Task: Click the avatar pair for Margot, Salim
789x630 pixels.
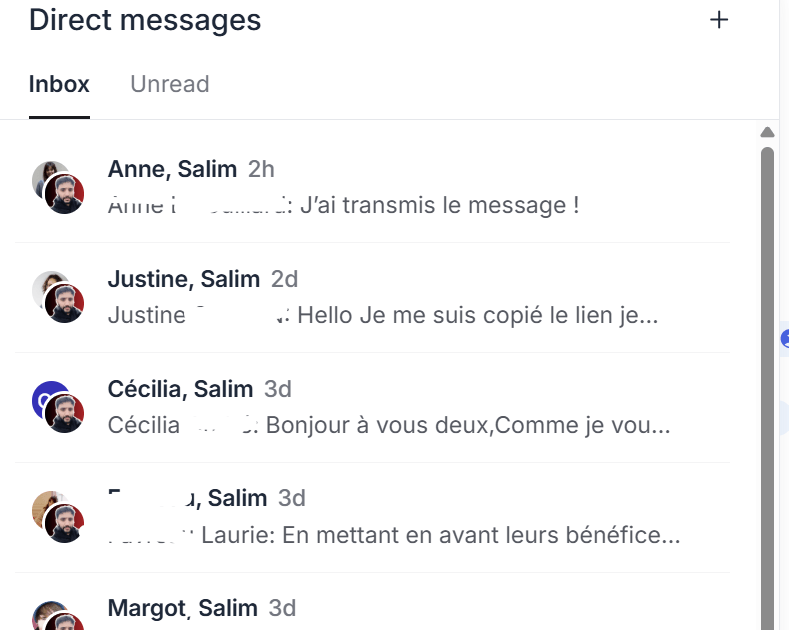Action: click(58, 616)
